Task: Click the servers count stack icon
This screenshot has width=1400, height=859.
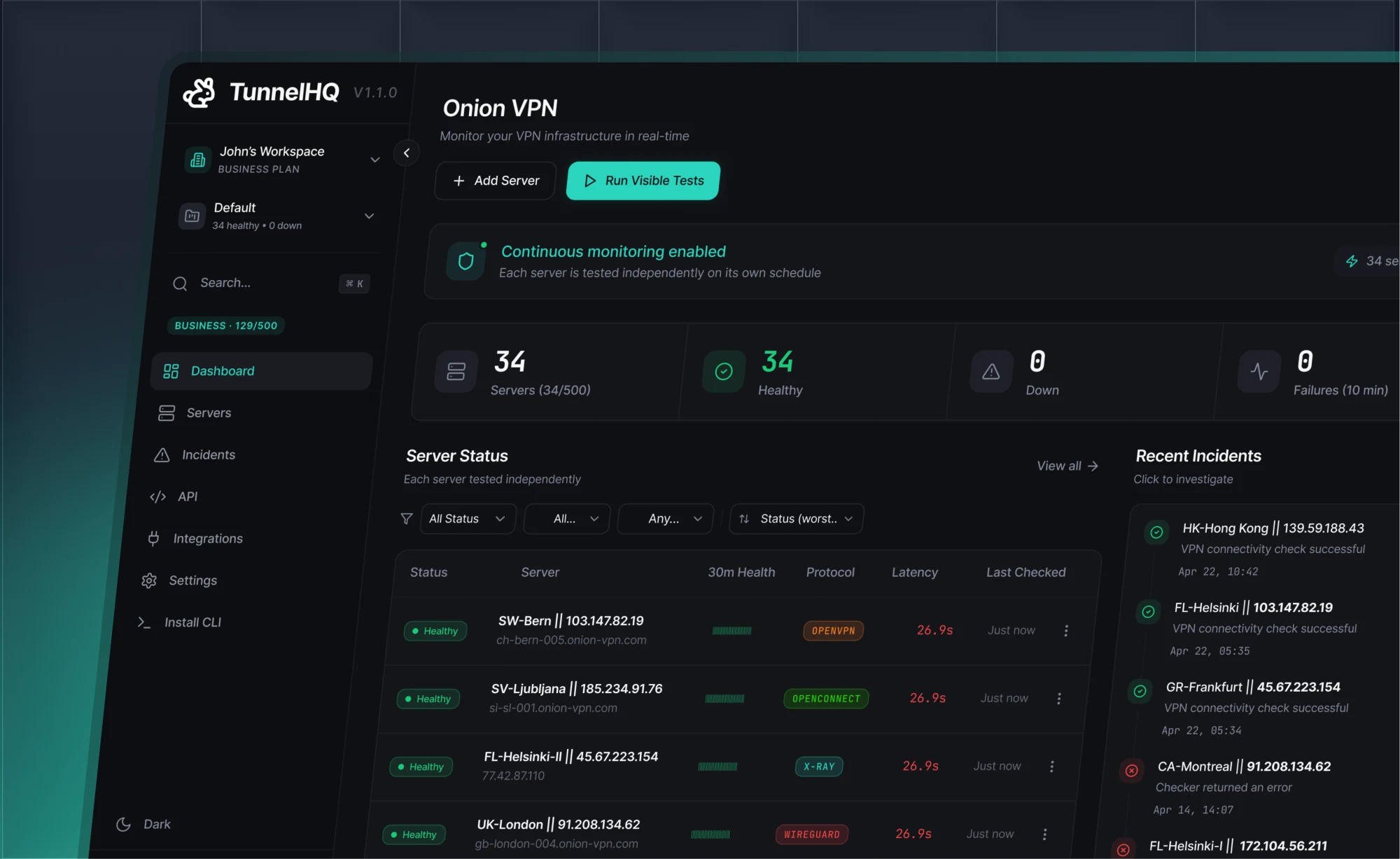Action: click(x=456, y=371)
